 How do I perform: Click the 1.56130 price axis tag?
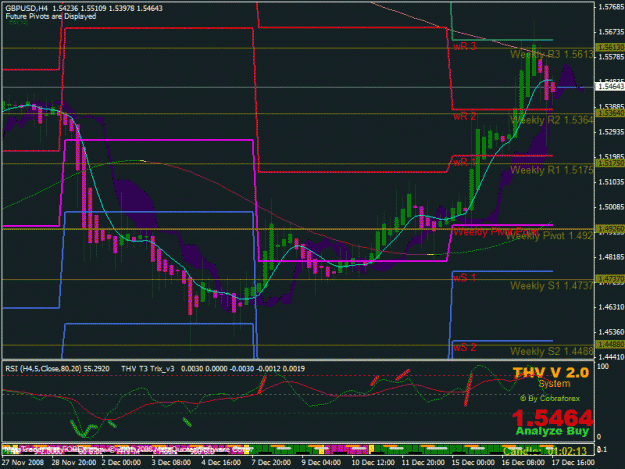(x=610, y=48)
